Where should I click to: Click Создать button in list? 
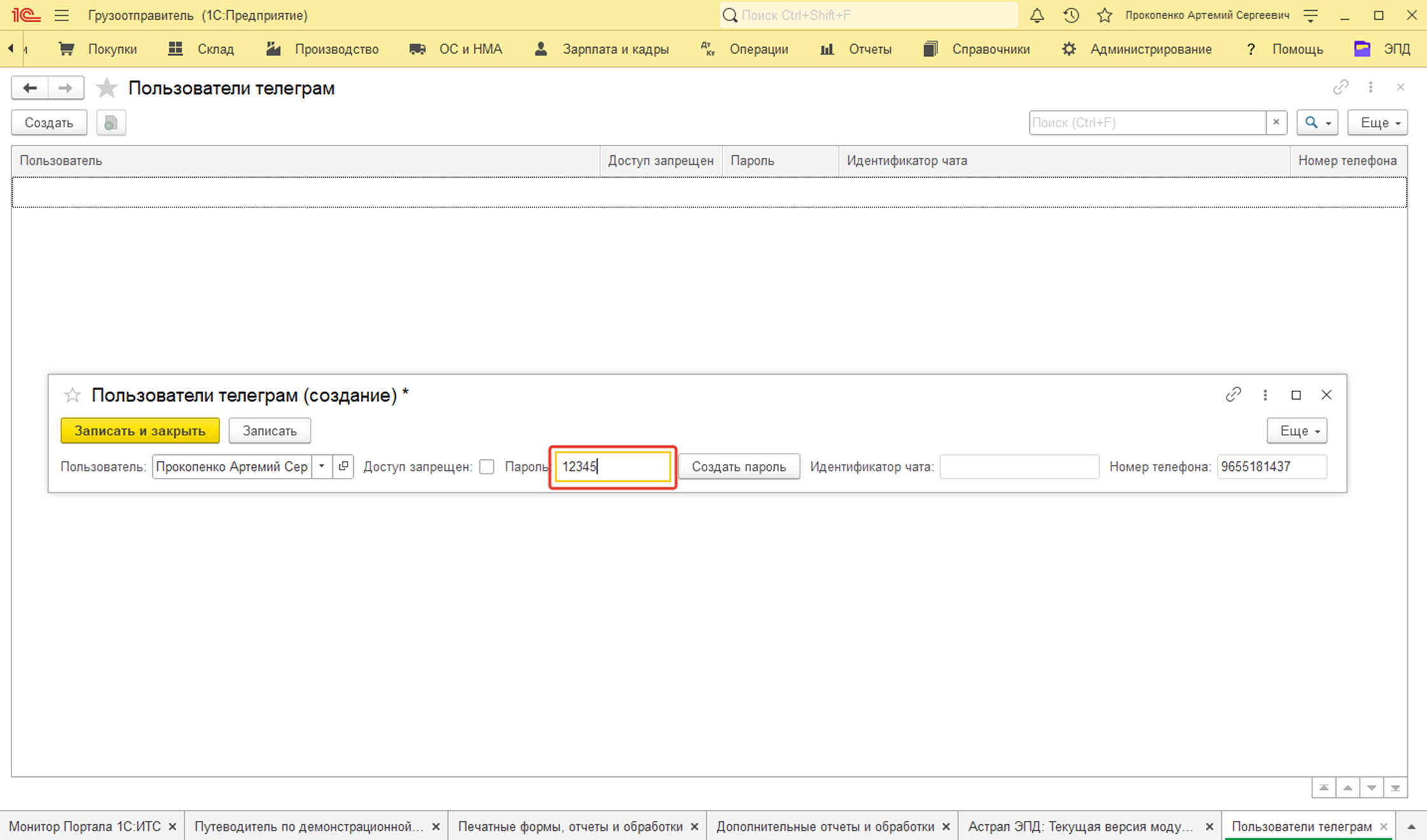pyautogui.click(x=49, y=123)
